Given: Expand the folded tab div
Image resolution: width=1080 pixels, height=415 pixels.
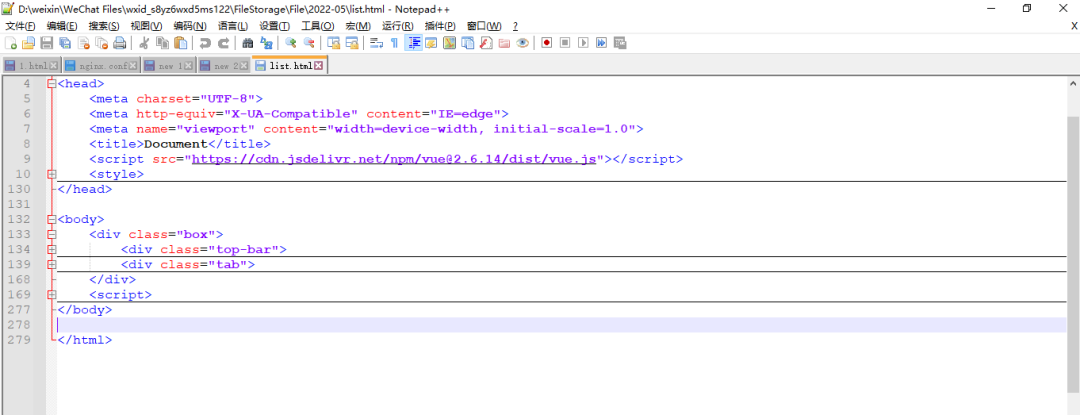Looking at the screenshot, I should [51, 265].
